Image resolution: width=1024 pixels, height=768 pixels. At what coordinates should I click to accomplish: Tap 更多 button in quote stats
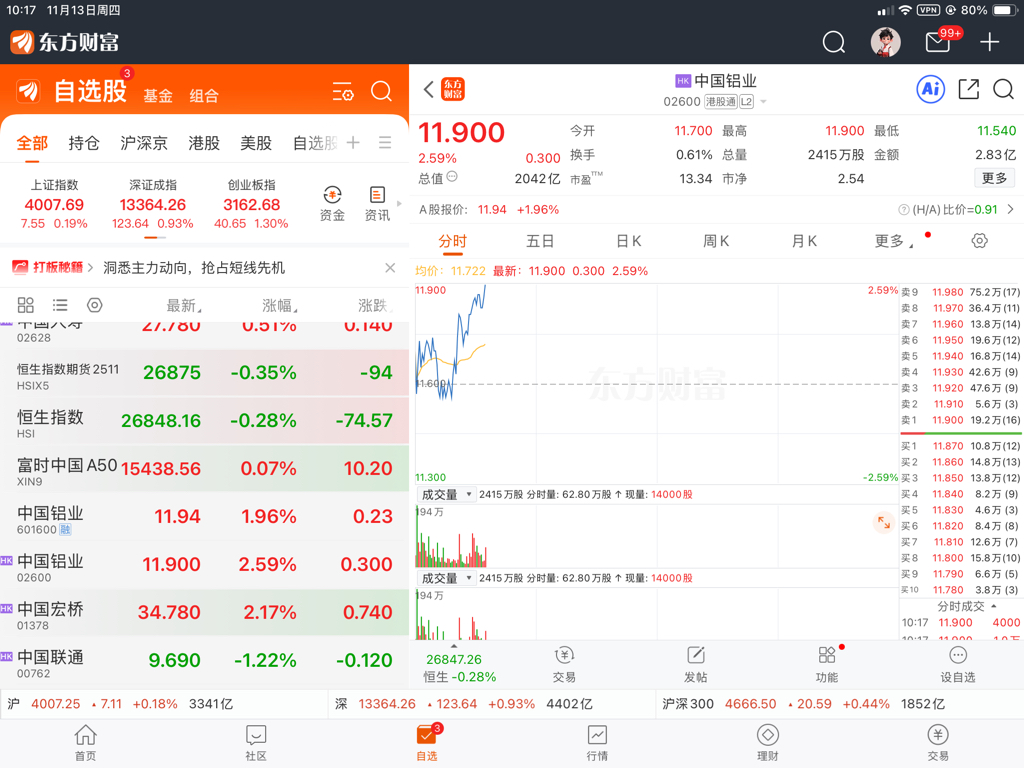tap(995, 178)
